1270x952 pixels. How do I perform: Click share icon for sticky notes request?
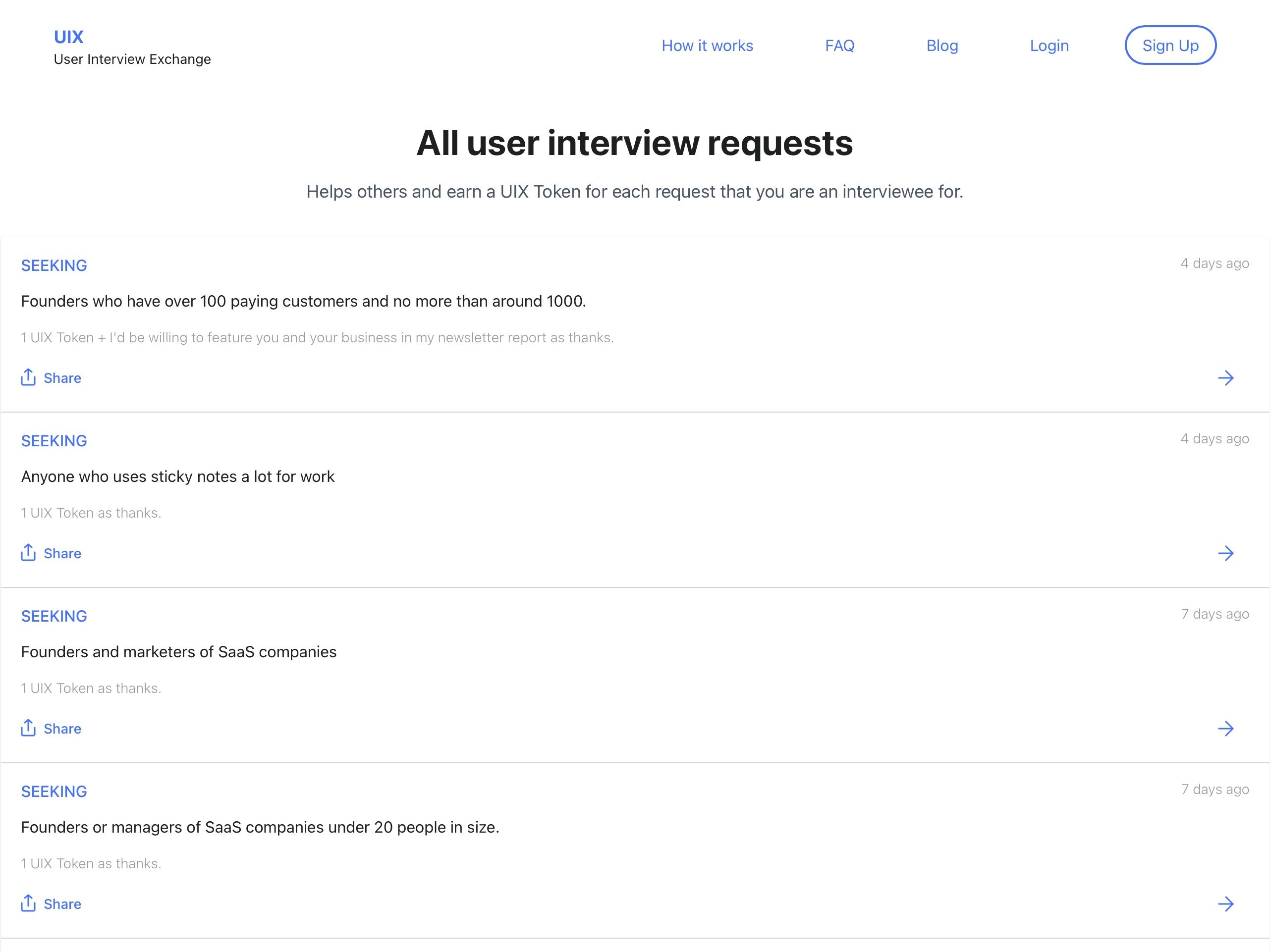(x=28, y=553)
